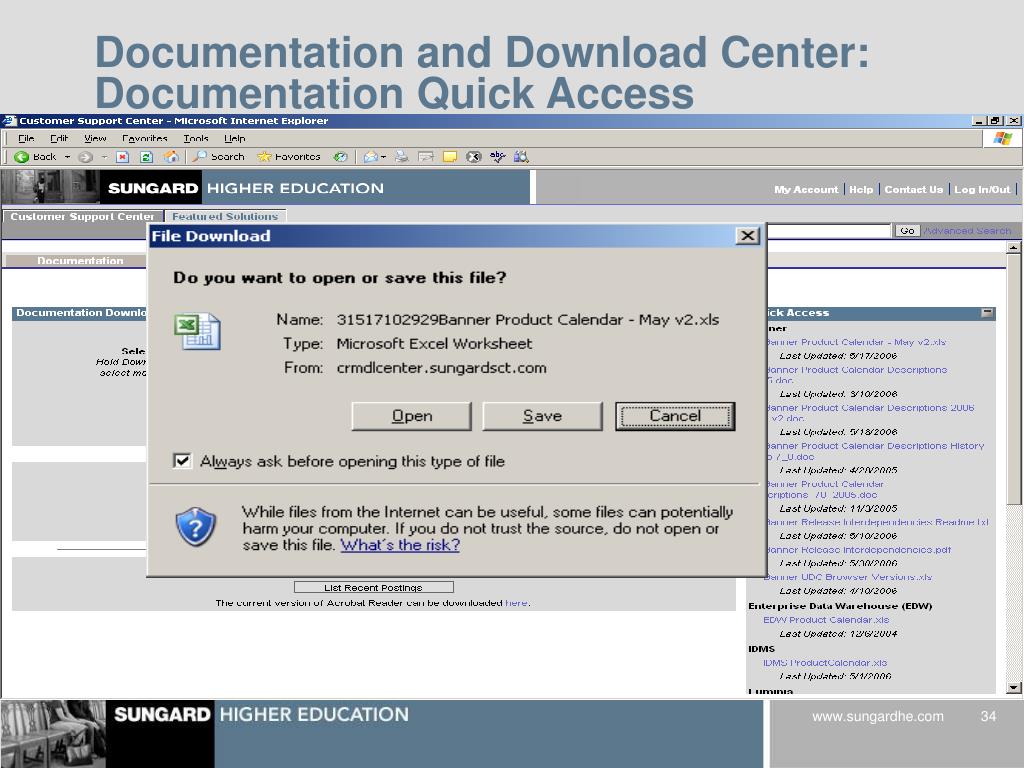Click the Search toolbar button
The image size is (1024, 768).
219,157
